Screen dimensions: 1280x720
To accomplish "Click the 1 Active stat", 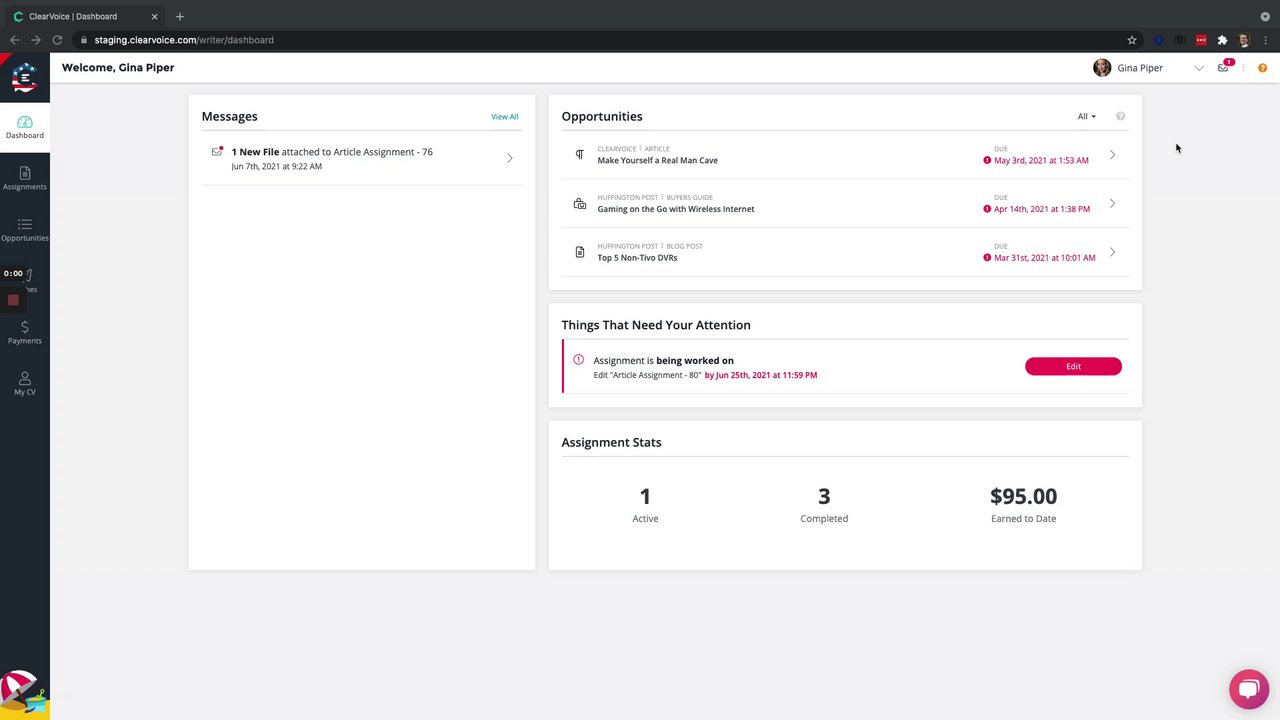I will point(645,504).
